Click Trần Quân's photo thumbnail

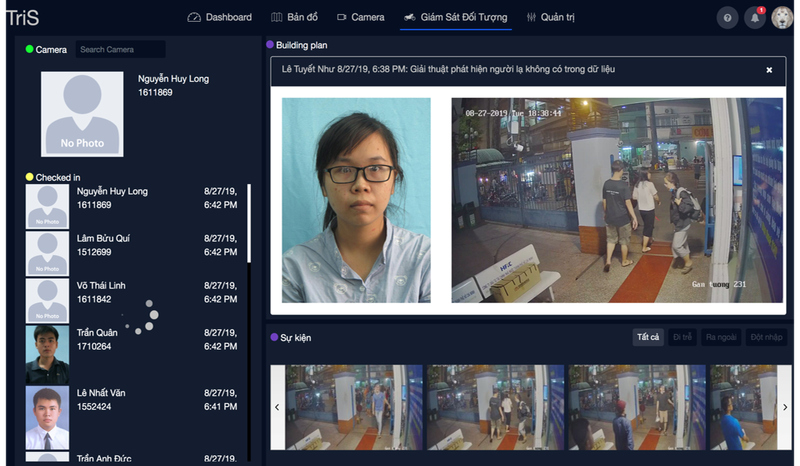tap(47, 354)
